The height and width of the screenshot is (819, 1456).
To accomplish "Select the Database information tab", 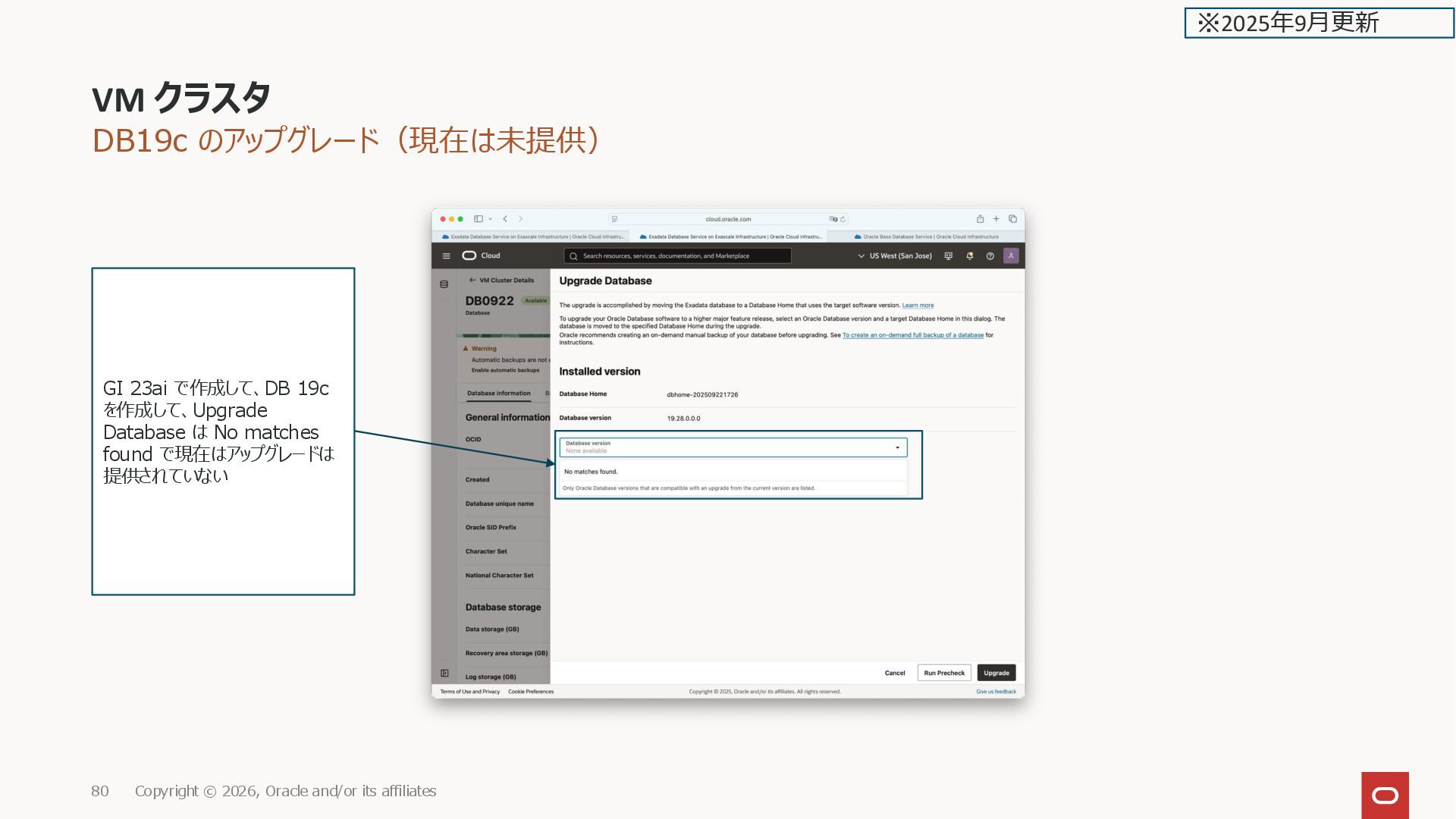I will coord(498,394).
